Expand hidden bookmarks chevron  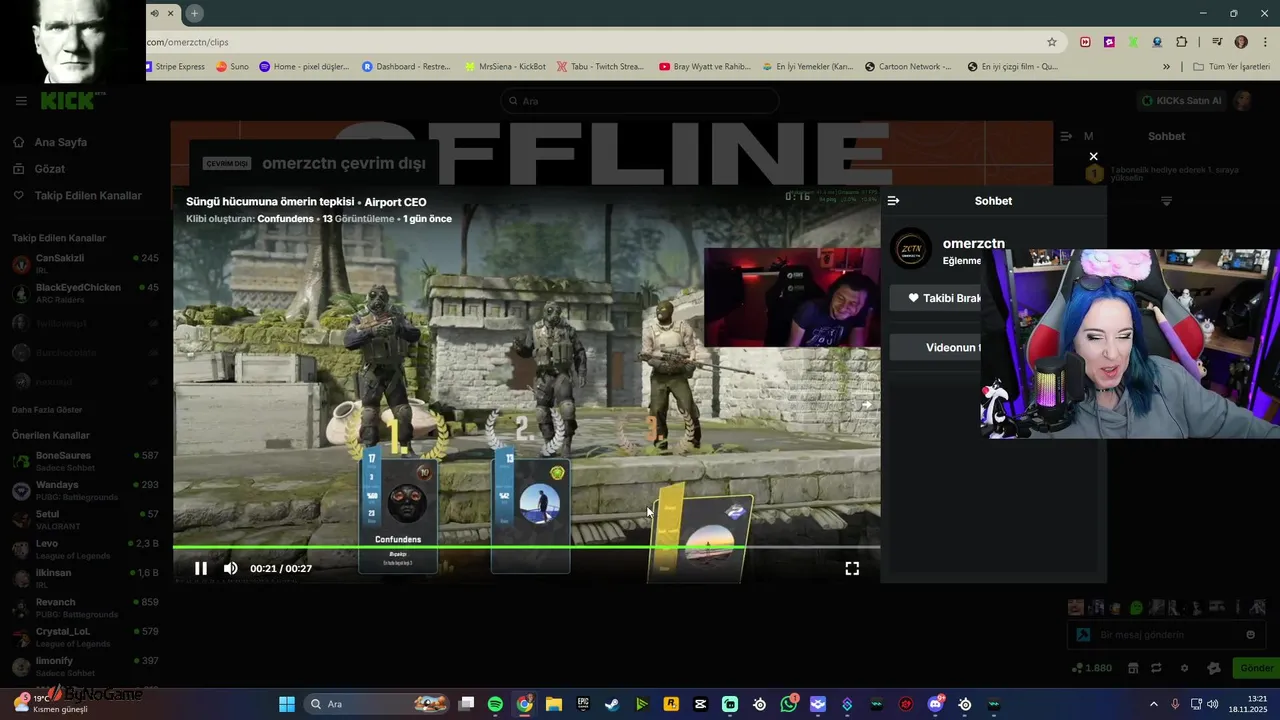1166,67
